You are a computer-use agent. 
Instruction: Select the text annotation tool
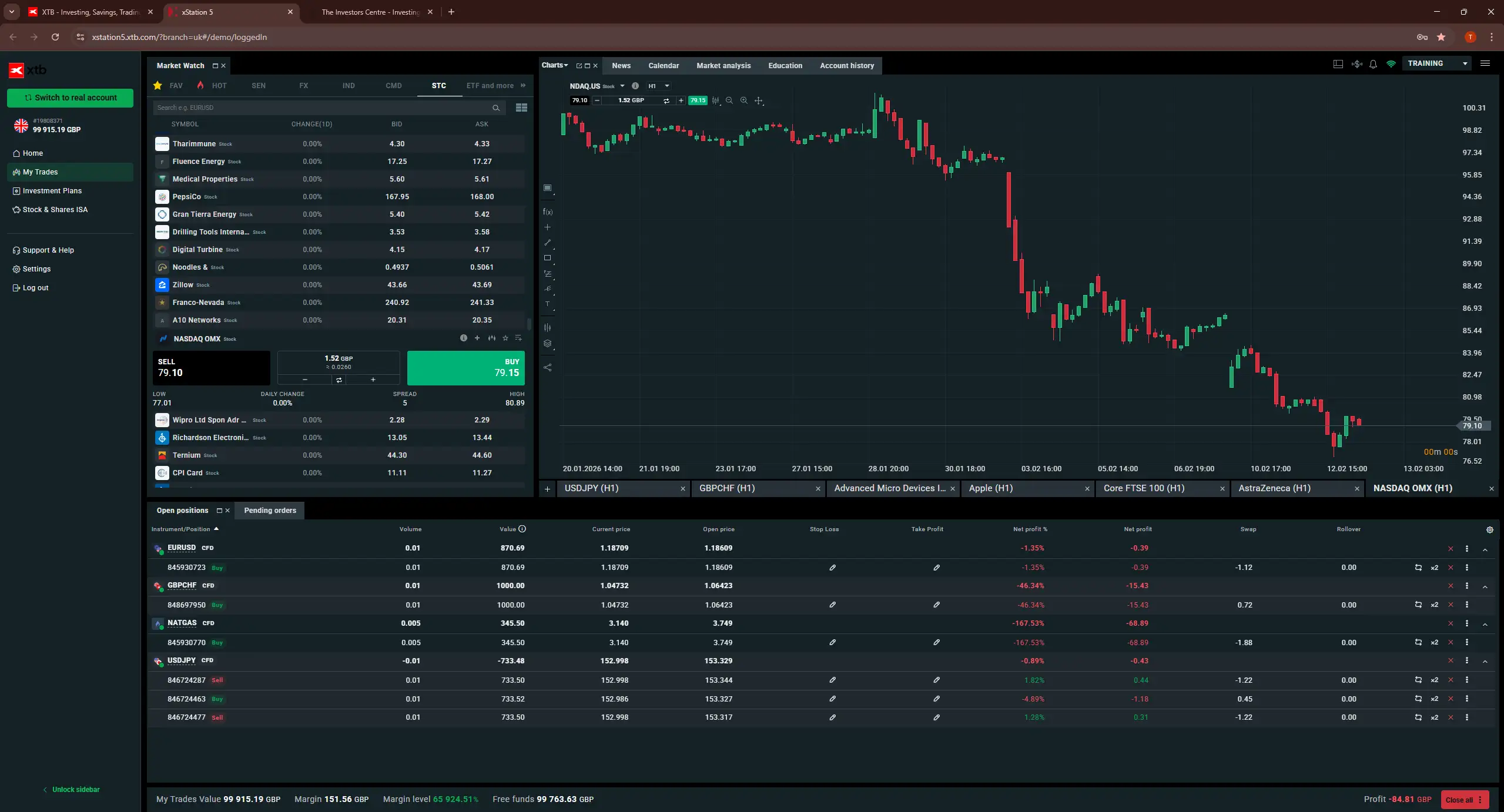547,304
